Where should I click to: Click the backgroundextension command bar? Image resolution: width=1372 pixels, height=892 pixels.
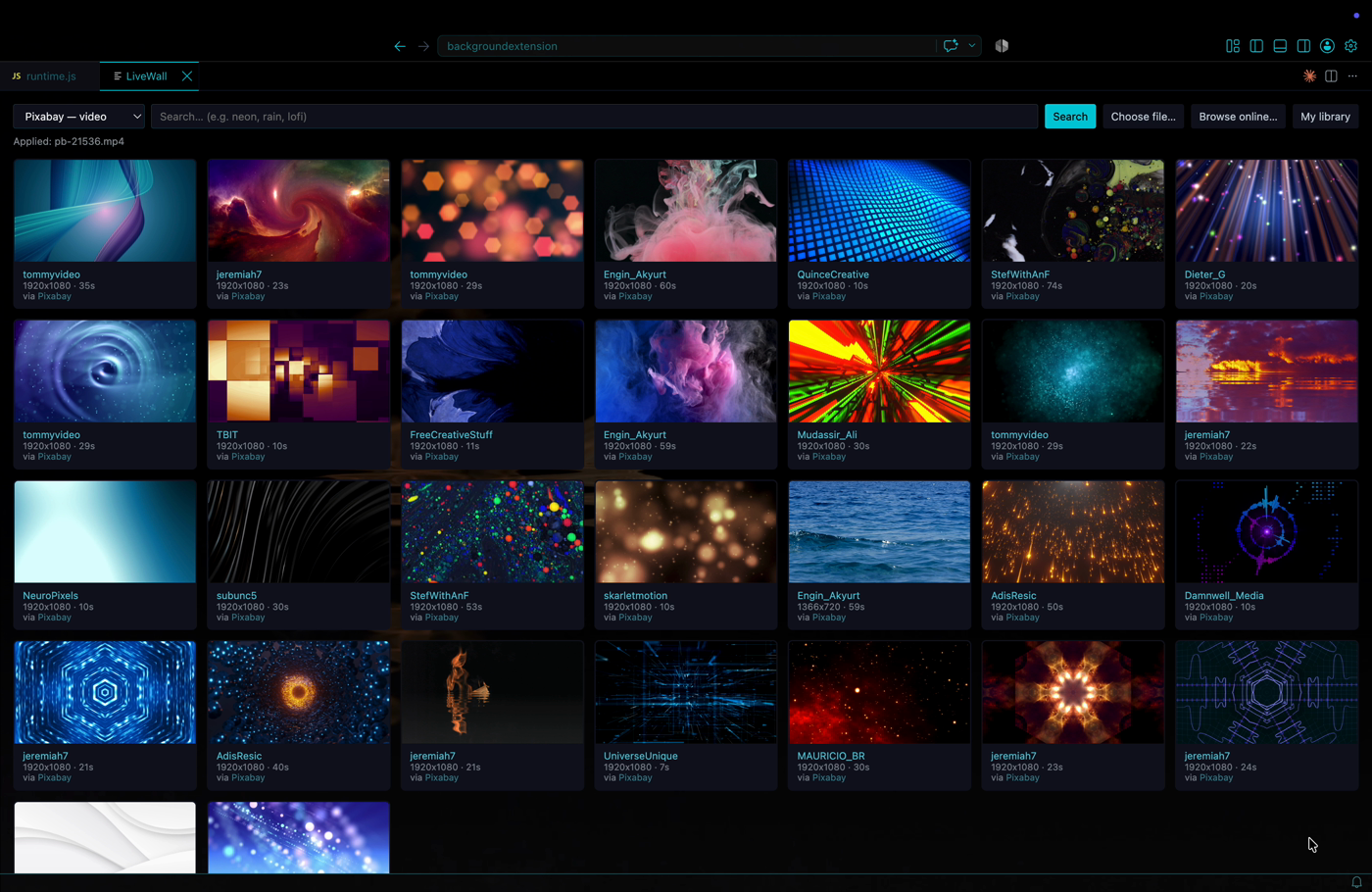coord(686,46)
